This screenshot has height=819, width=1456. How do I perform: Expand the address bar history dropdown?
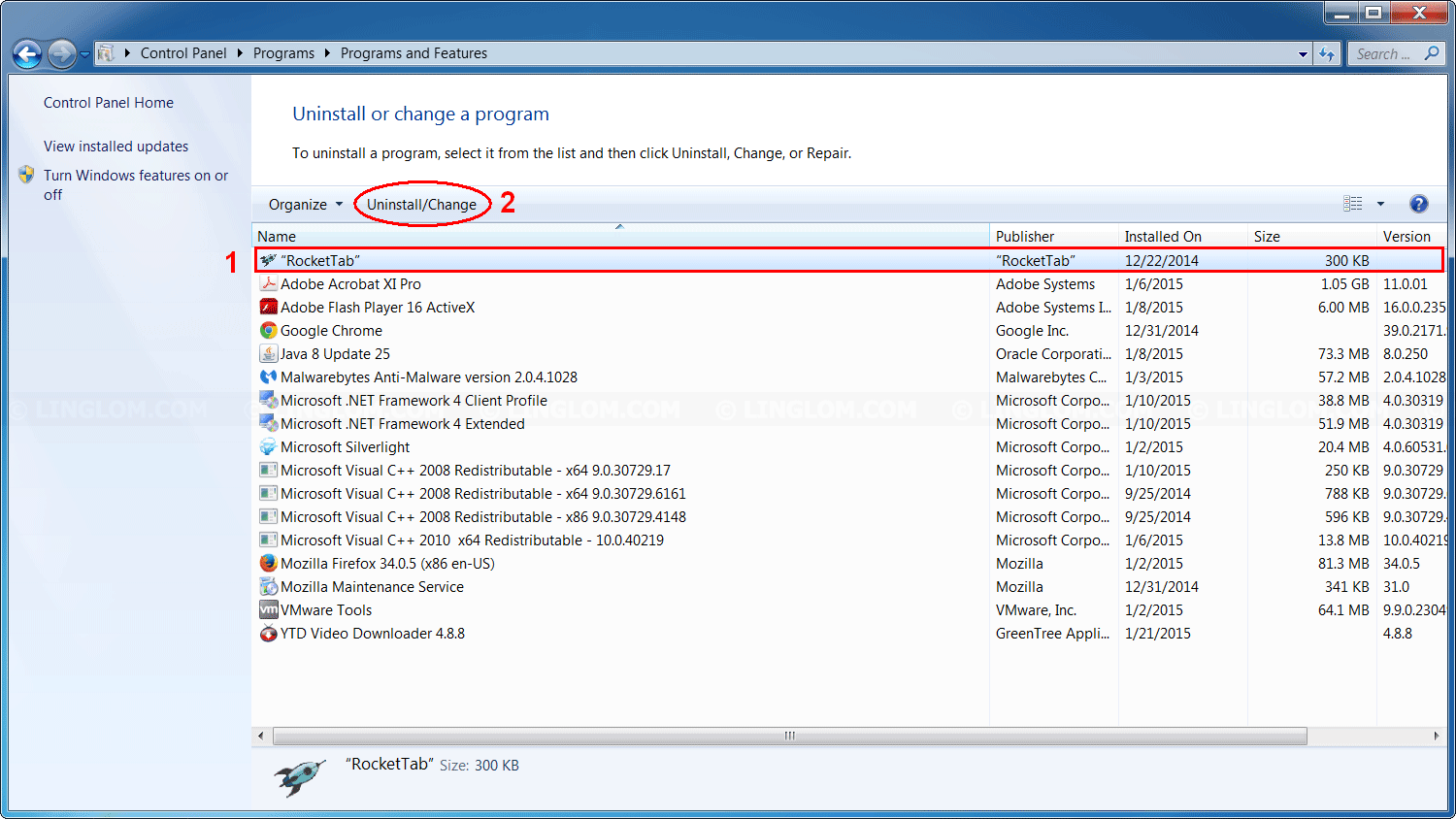click(1303, 54)
